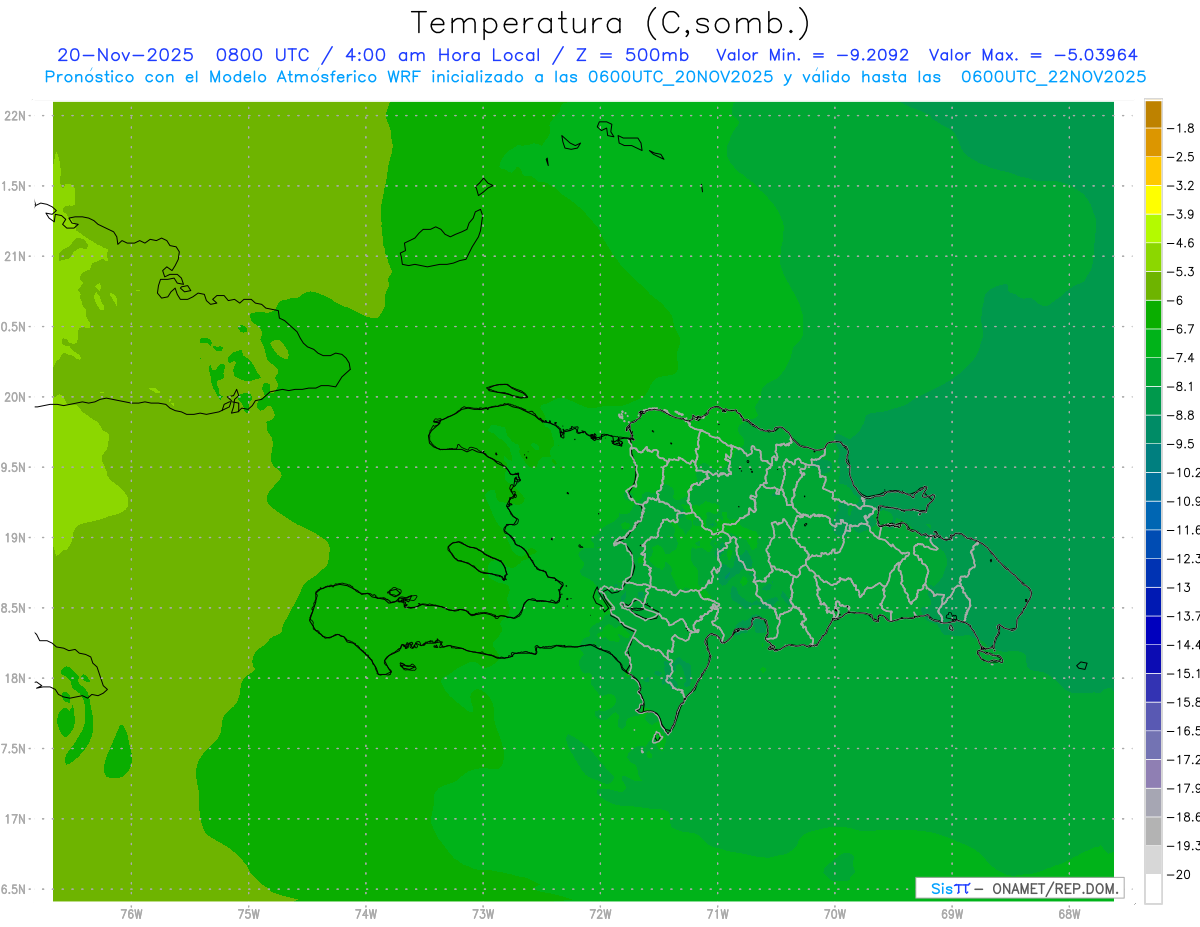Click latitude label '22N'
Screen dimensions: 1200x927
[14, 116]
